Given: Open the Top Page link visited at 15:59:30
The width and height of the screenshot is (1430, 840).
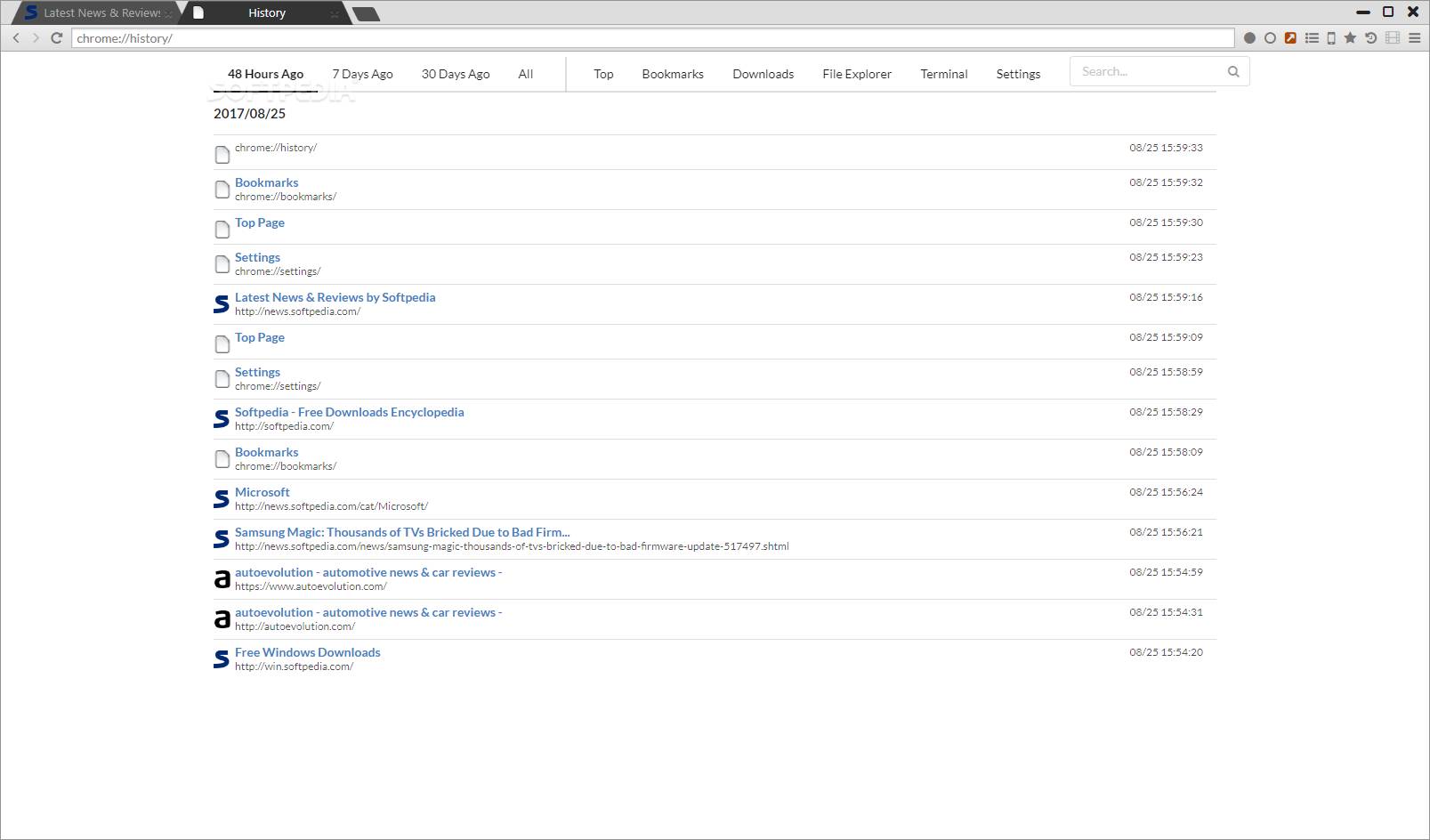Looking at the screenshot, I should tap(260, 222).
